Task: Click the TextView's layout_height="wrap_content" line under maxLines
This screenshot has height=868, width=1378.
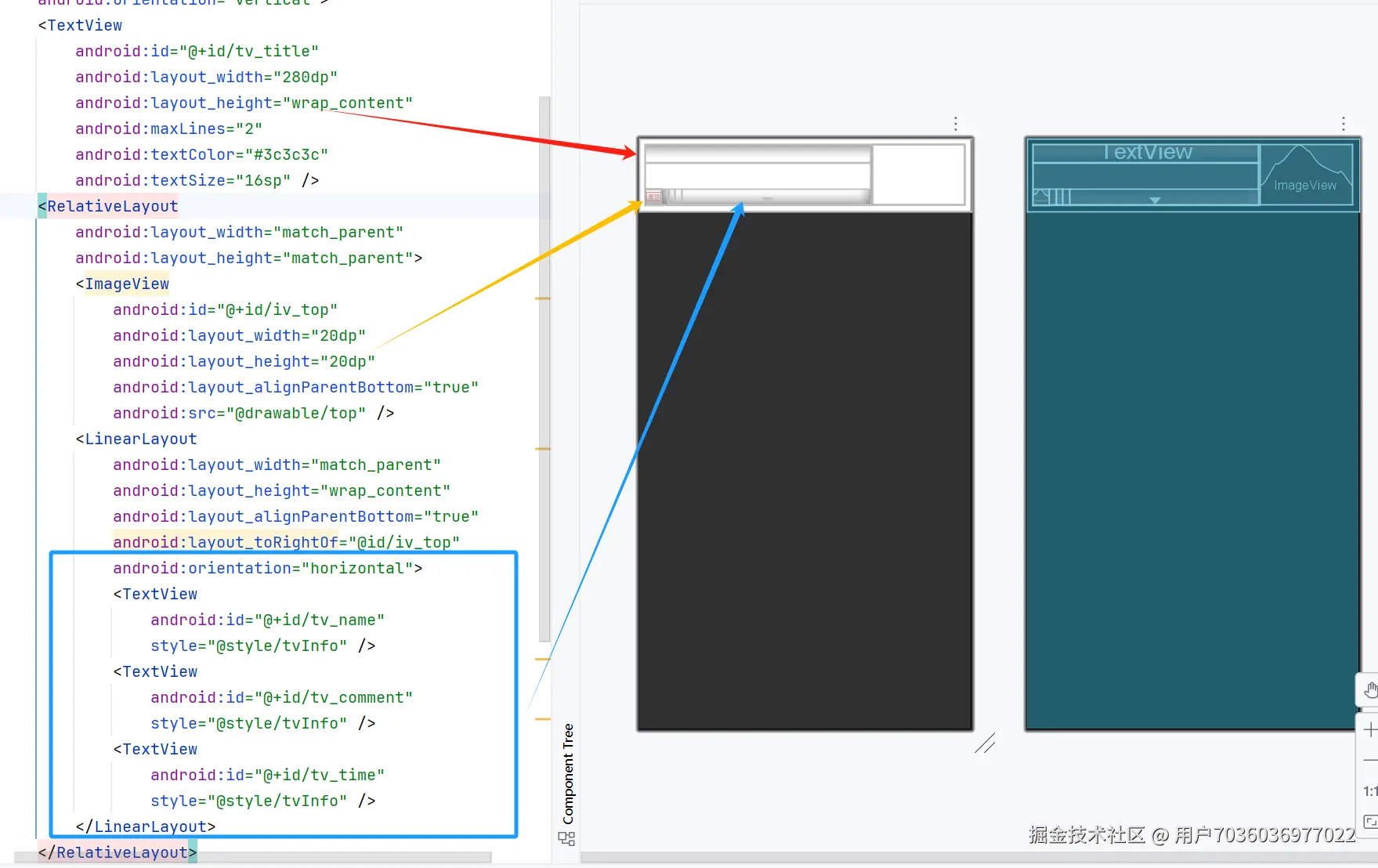Action: click(x=244, y=103)
